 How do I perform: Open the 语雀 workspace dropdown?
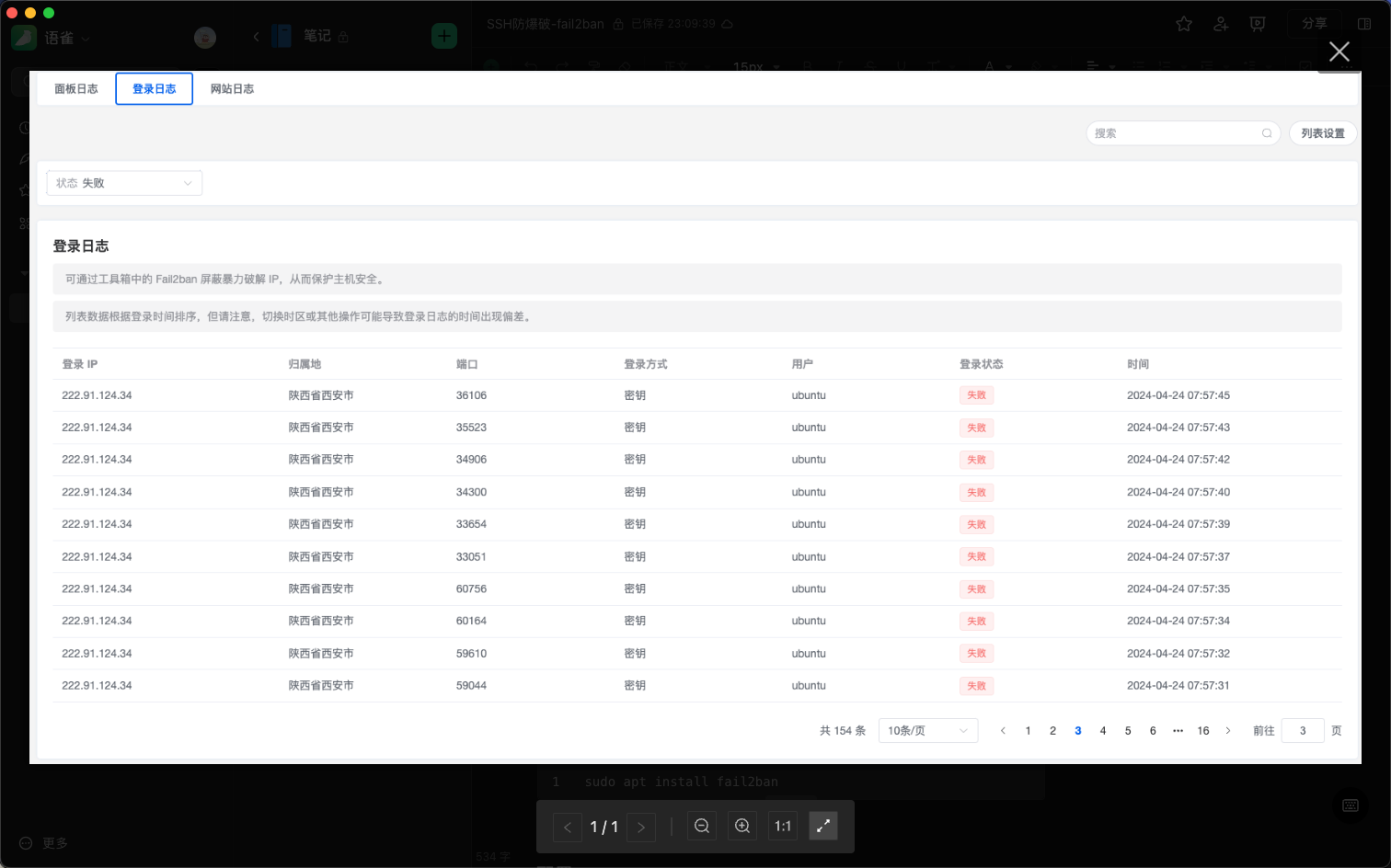pos(67,38)
